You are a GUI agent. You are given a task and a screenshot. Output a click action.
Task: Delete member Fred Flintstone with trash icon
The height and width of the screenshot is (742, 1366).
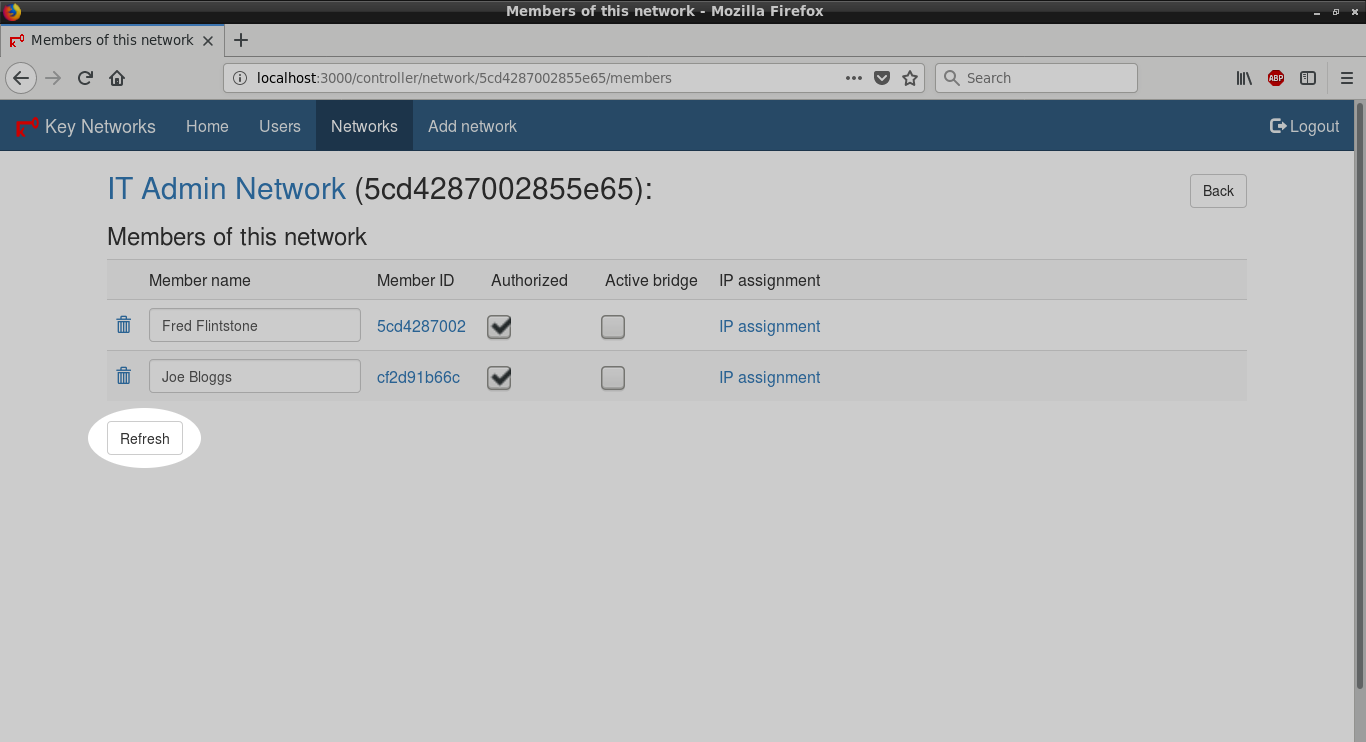point(124,325)
